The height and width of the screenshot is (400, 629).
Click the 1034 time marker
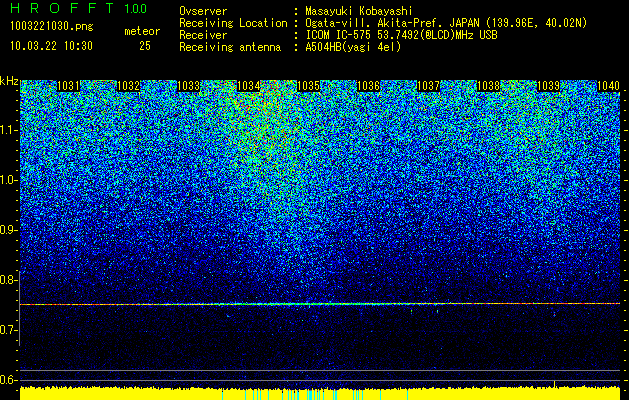(248, 86)
